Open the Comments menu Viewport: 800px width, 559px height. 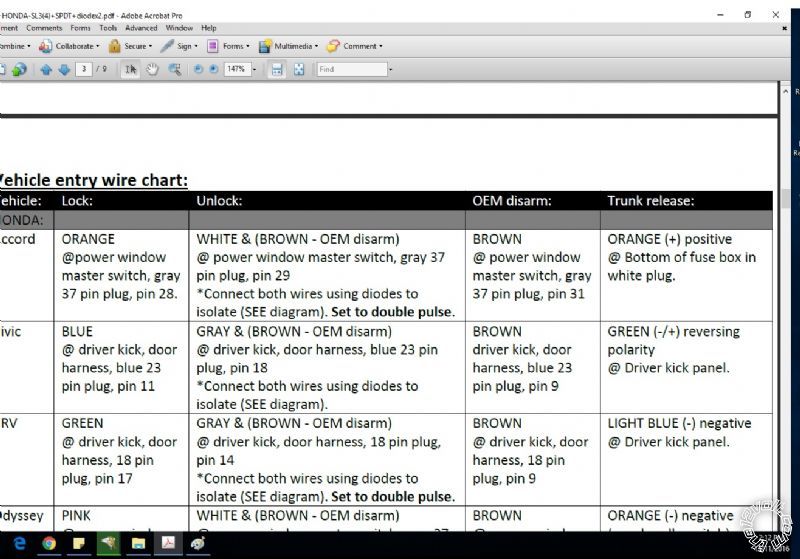pyautogui.click(x=44, y=29)
